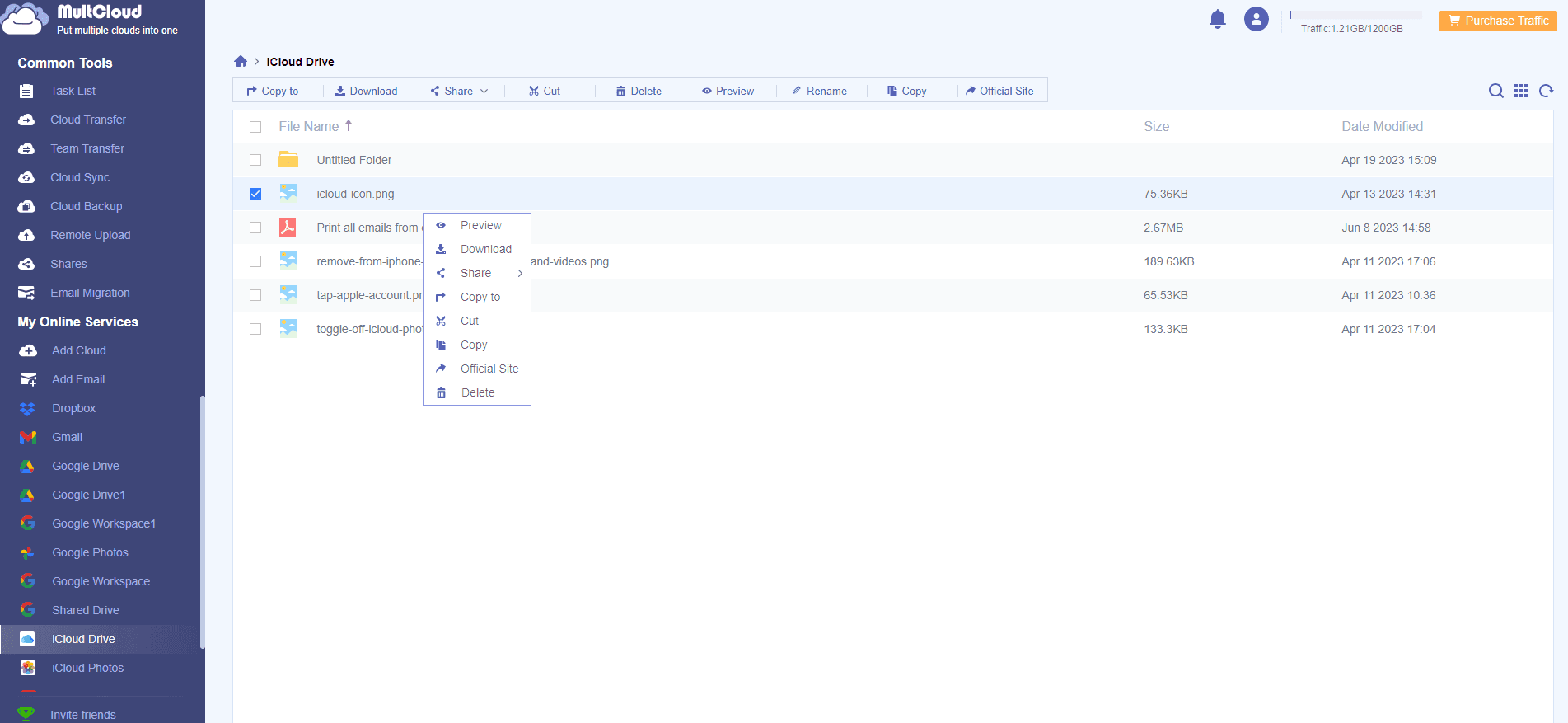Click the Add Email envelope icon

(28, 379)
